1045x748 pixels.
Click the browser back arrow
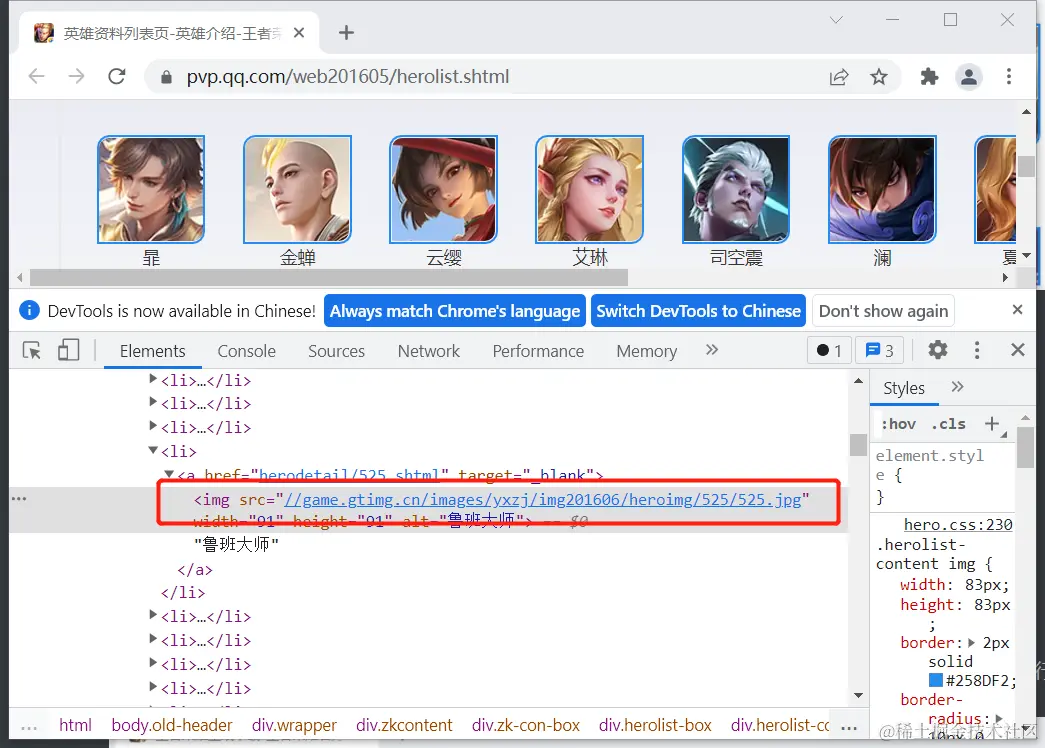pyautogui.click(x=37, y=77)
